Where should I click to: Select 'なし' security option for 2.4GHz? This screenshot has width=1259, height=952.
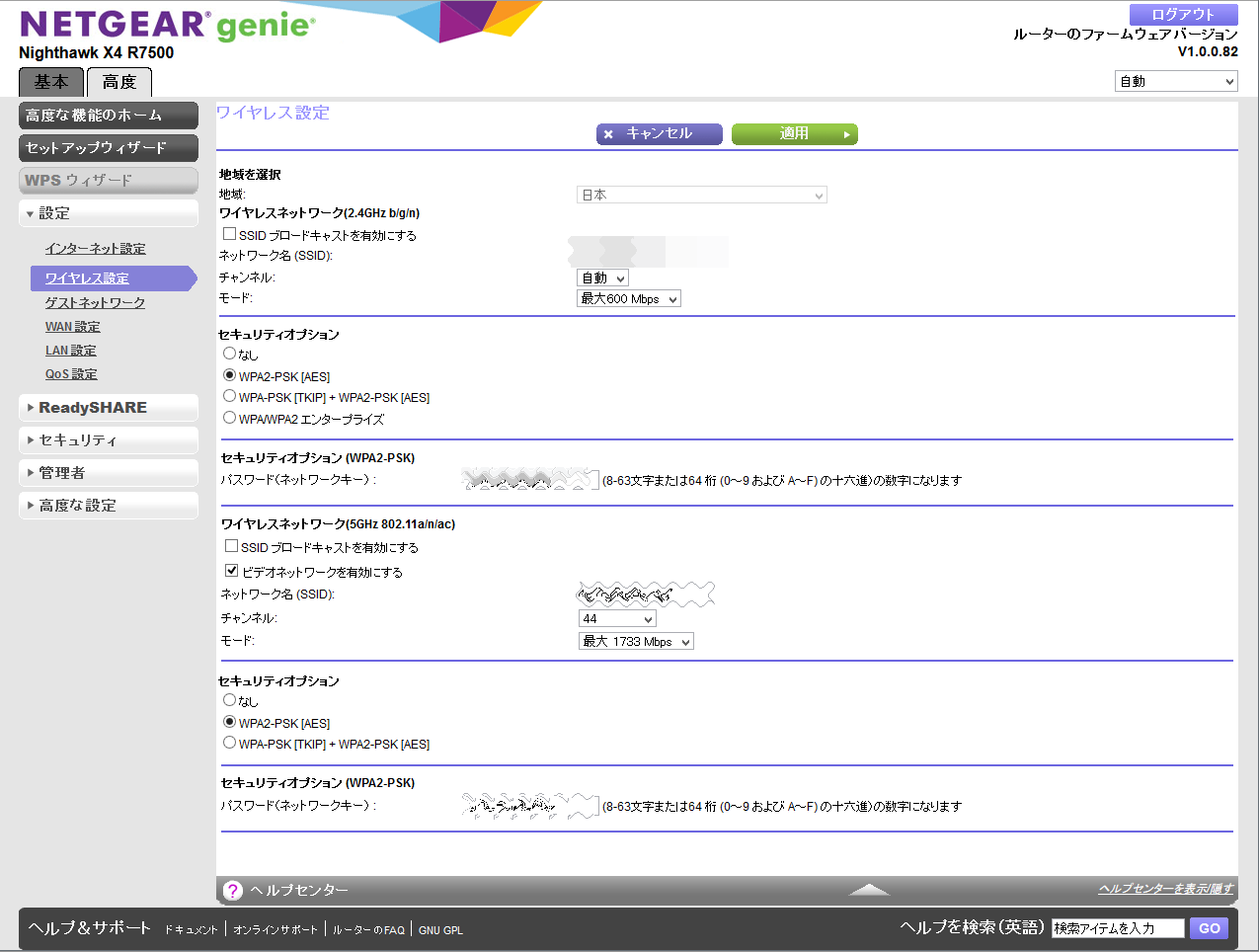tap(230, 354)
